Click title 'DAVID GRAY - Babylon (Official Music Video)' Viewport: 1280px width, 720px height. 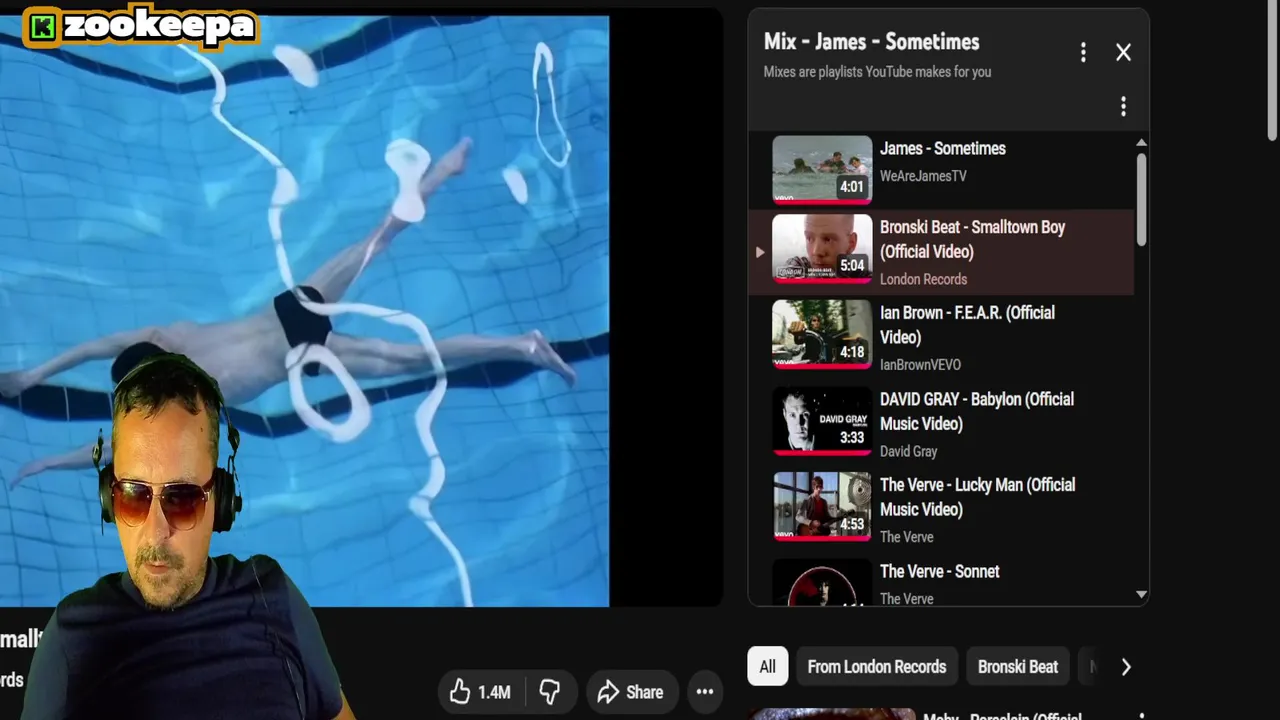click(977, 411)
